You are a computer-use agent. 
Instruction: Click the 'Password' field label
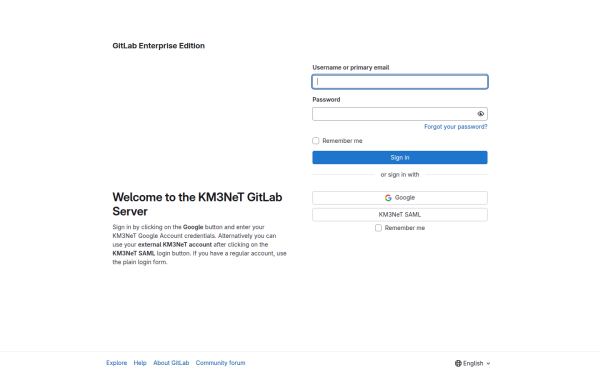[x=326, y=99]
